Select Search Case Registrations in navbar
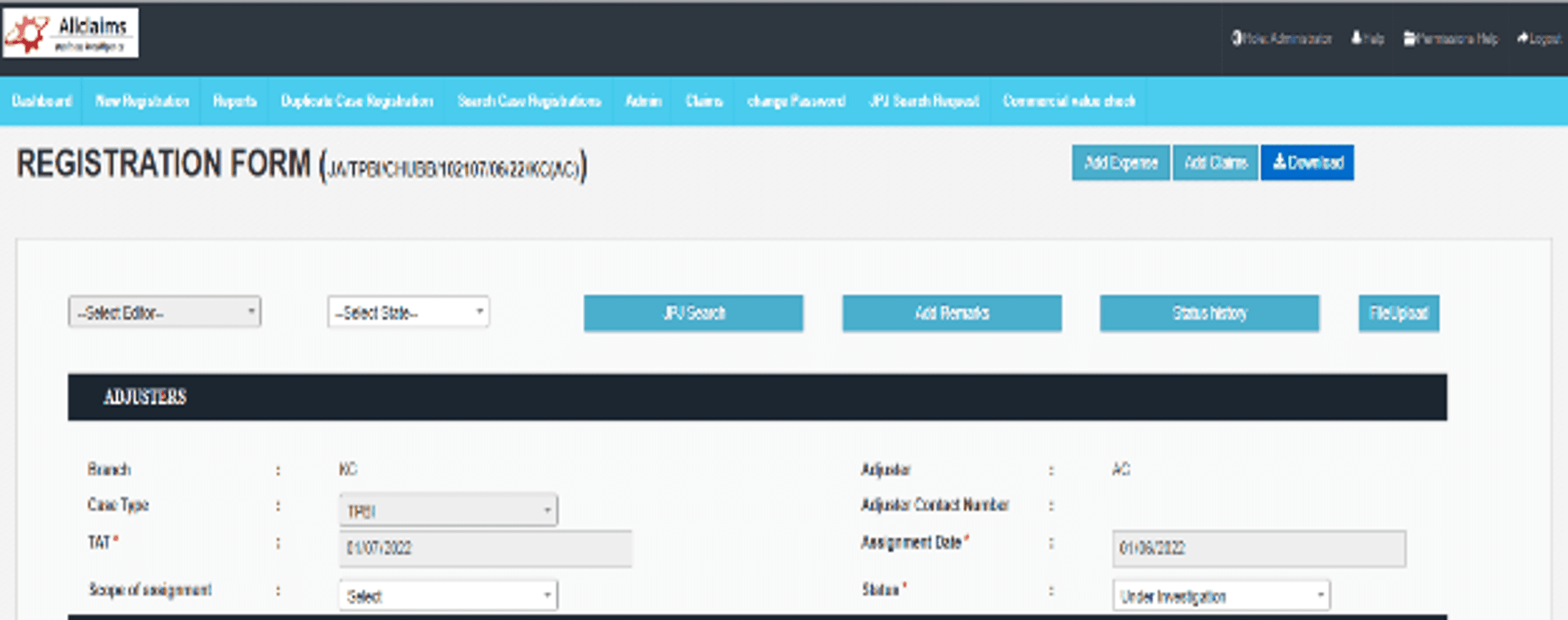The height and width of the screenshot is (620, 1568). (529, 101)
